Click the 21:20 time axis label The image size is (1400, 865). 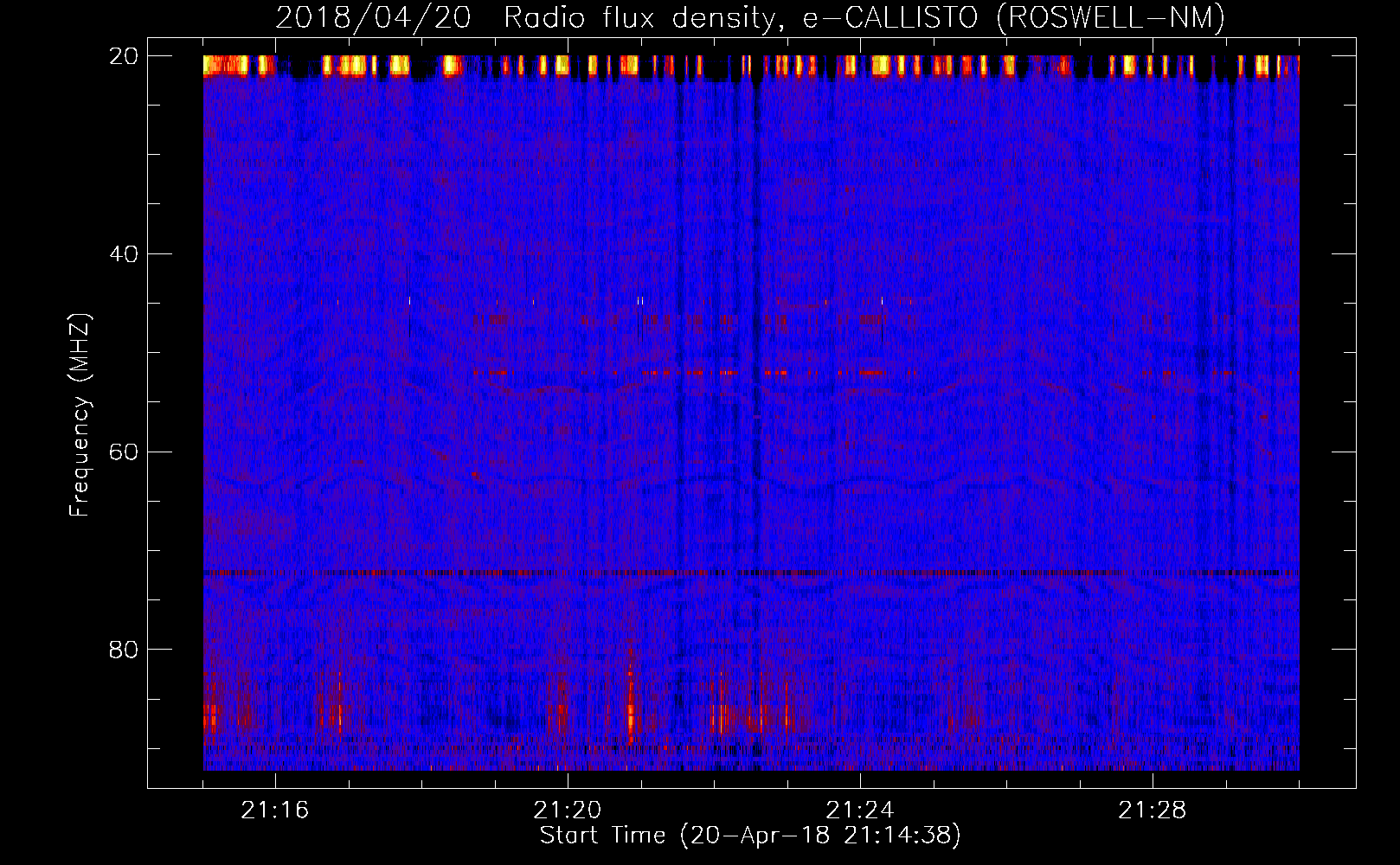tap(568, 811)
